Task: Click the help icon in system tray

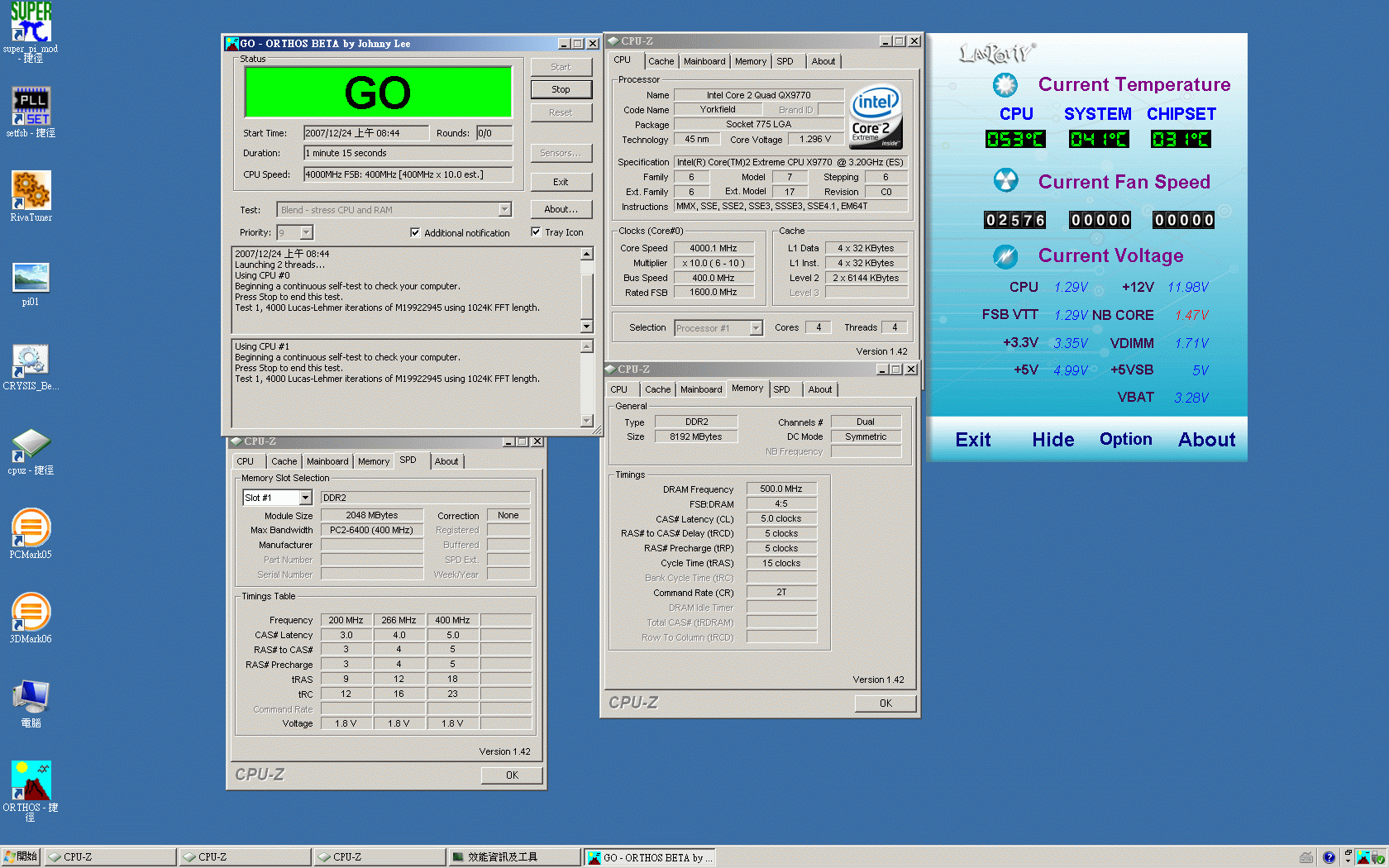Action: 1329,857
